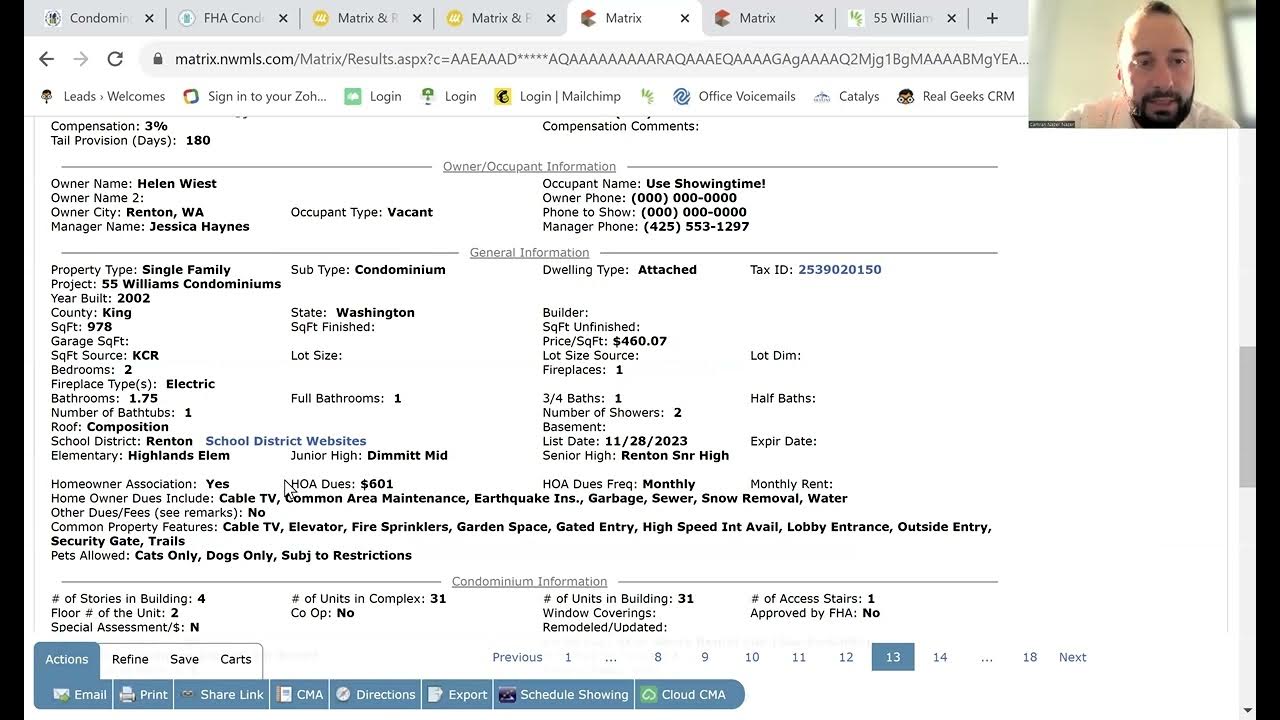Email the listing via Email button
This screenshot has width=1280, height=720.
[x=80, y=694]
